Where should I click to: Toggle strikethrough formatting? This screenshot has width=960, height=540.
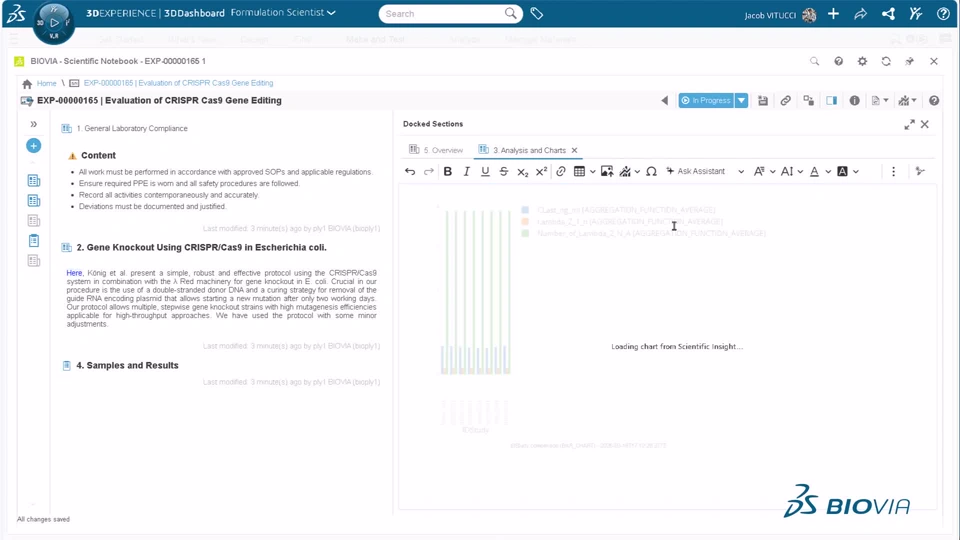(x=504, y=171)
